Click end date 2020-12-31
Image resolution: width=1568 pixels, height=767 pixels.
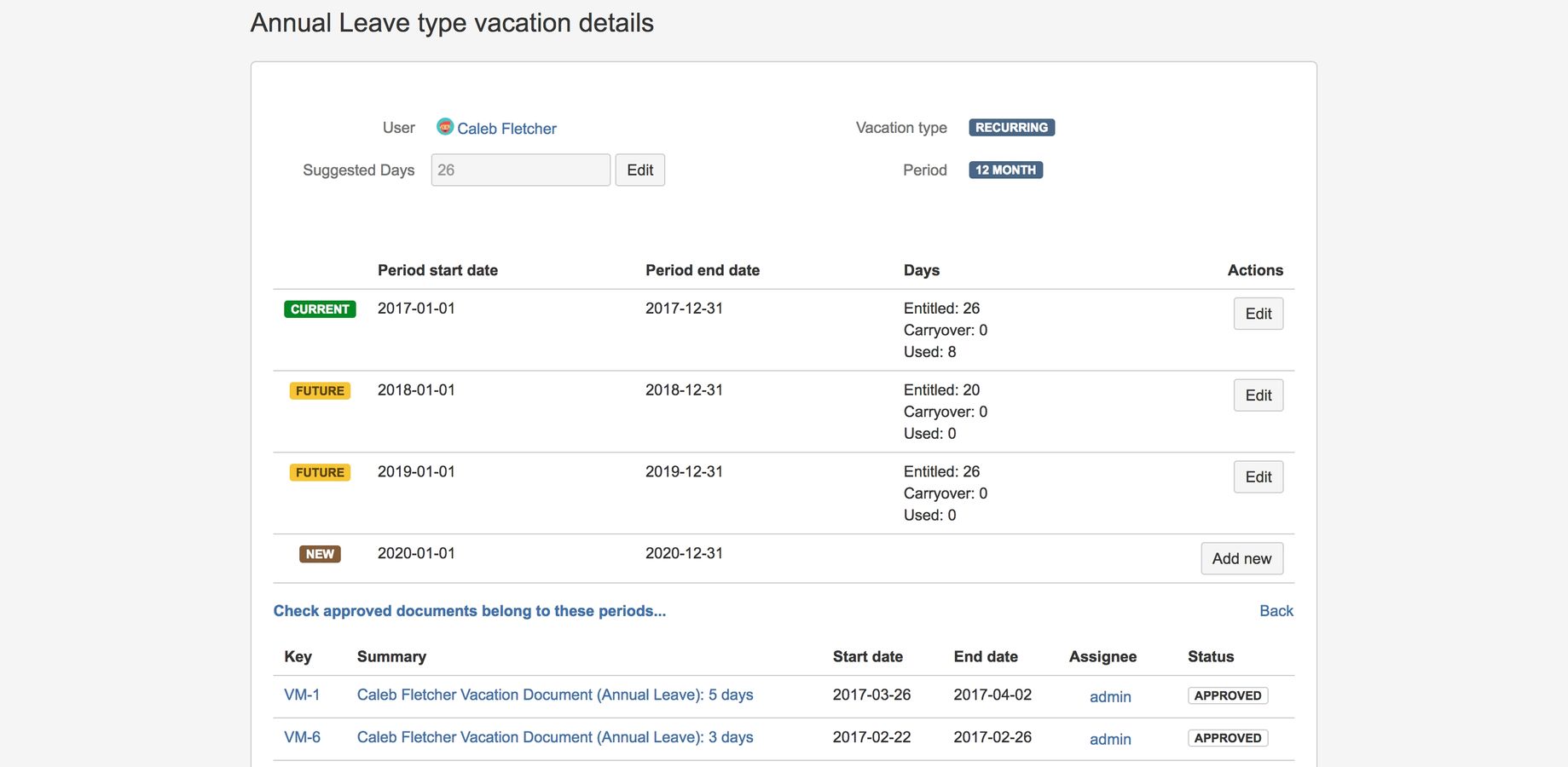[x=684, y=554]
